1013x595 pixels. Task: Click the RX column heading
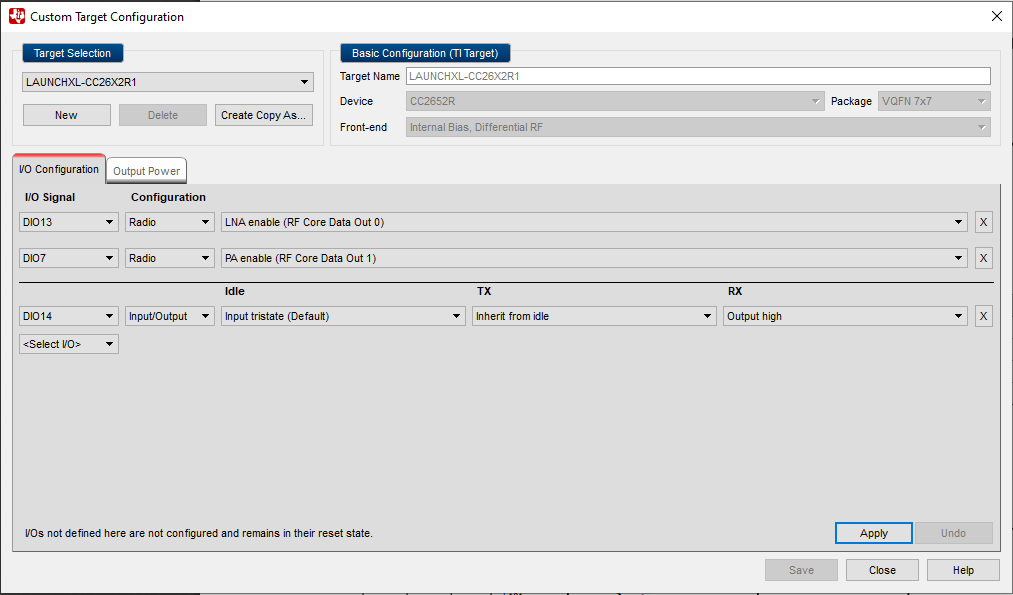point(735,291)
